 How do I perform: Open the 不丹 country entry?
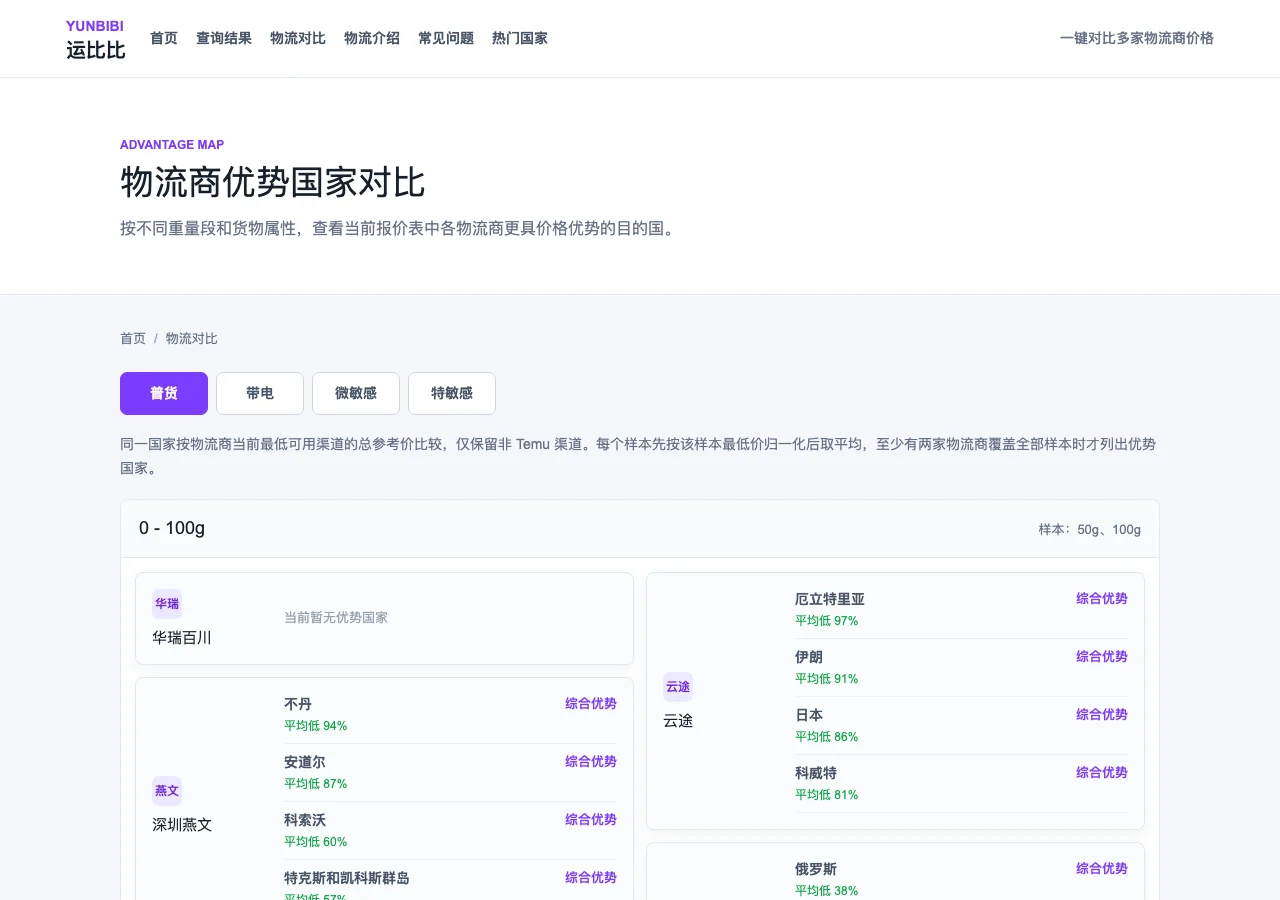click(x=298, y=704)
